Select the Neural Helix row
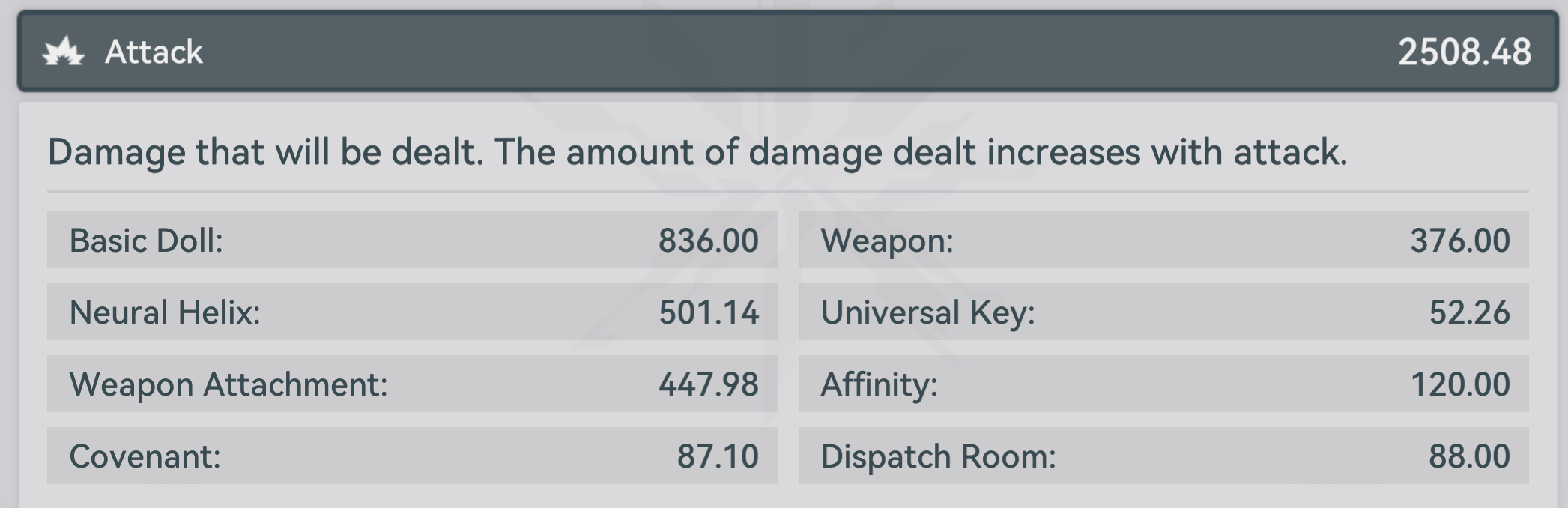 412,312
